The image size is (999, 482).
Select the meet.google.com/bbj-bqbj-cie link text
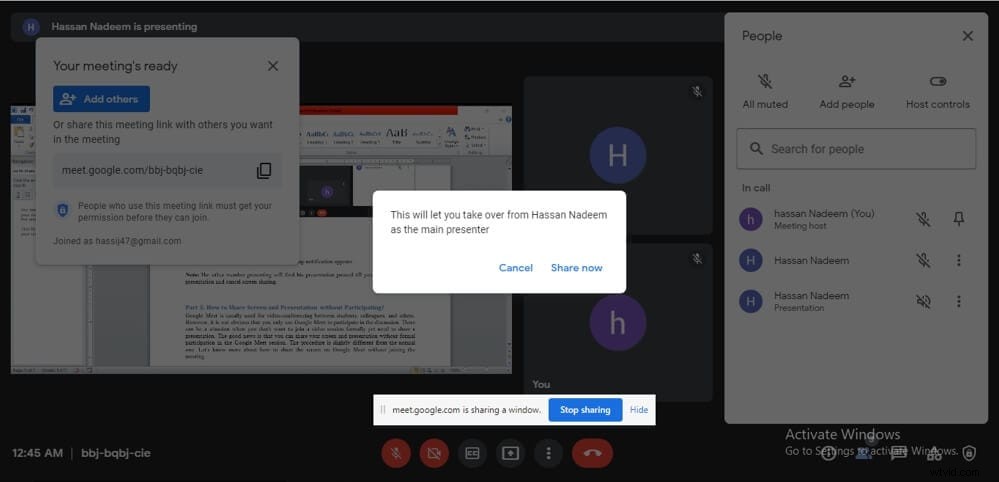click(132, 171)
